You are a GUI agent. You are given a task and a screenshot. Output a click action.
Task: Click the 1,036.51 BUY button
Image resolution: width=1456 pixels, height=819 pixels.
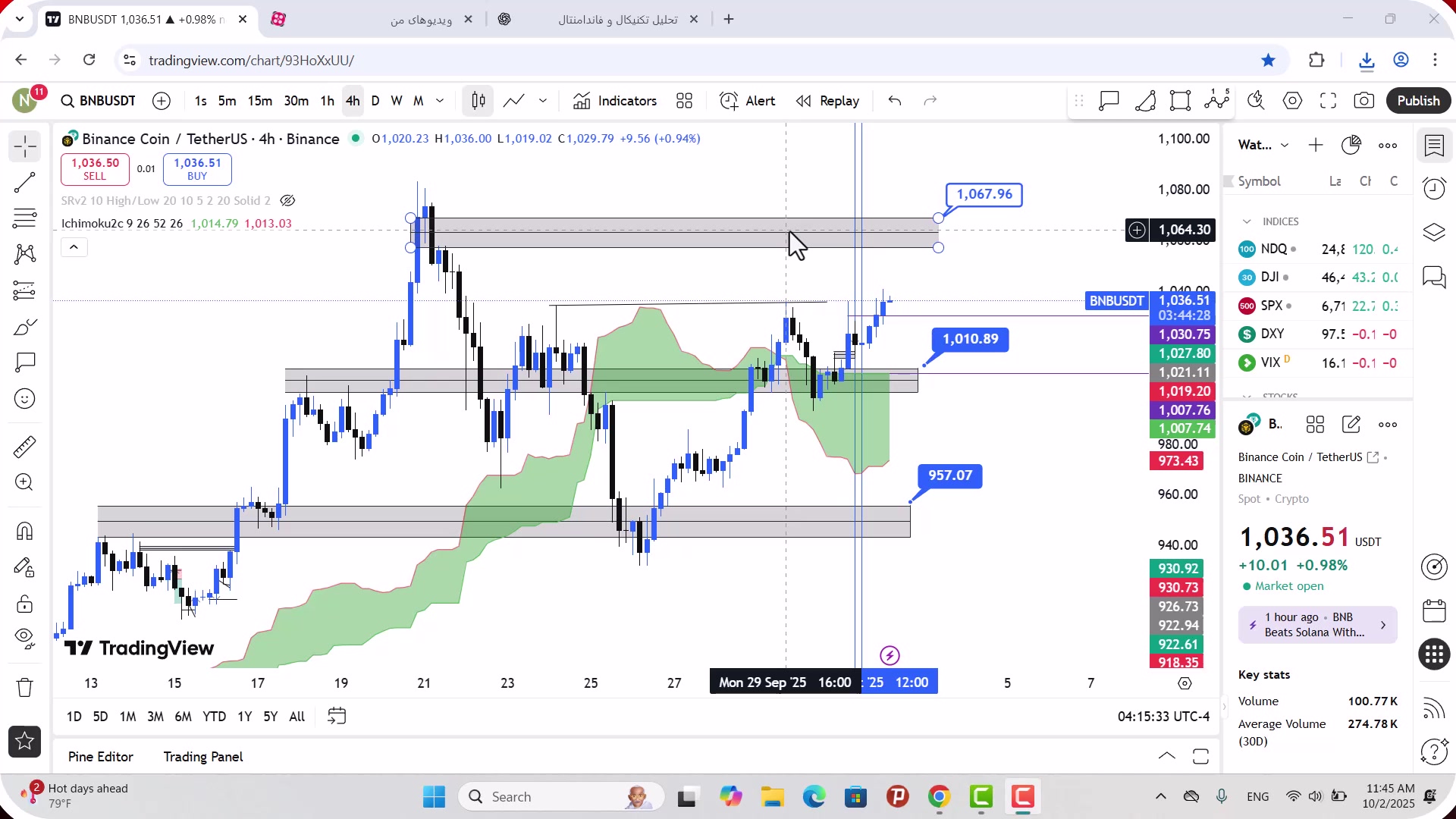click(197, 169)
